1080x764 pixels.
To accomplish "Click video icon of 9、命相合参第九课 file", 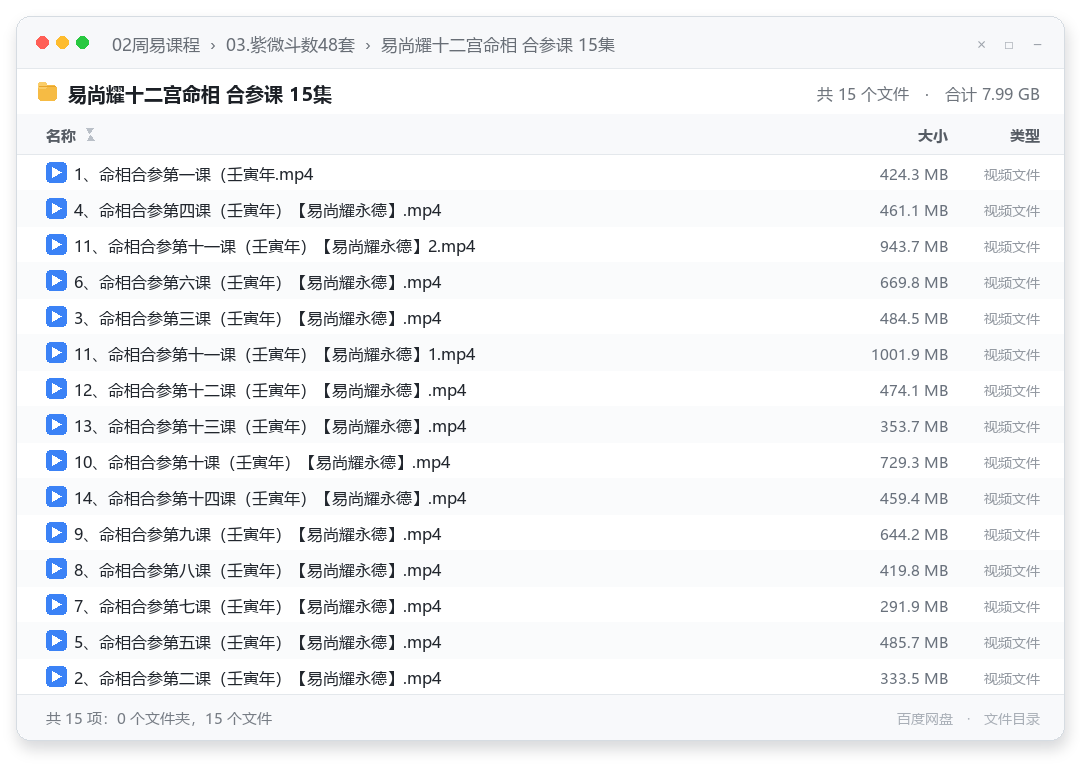I will point(56,533).
